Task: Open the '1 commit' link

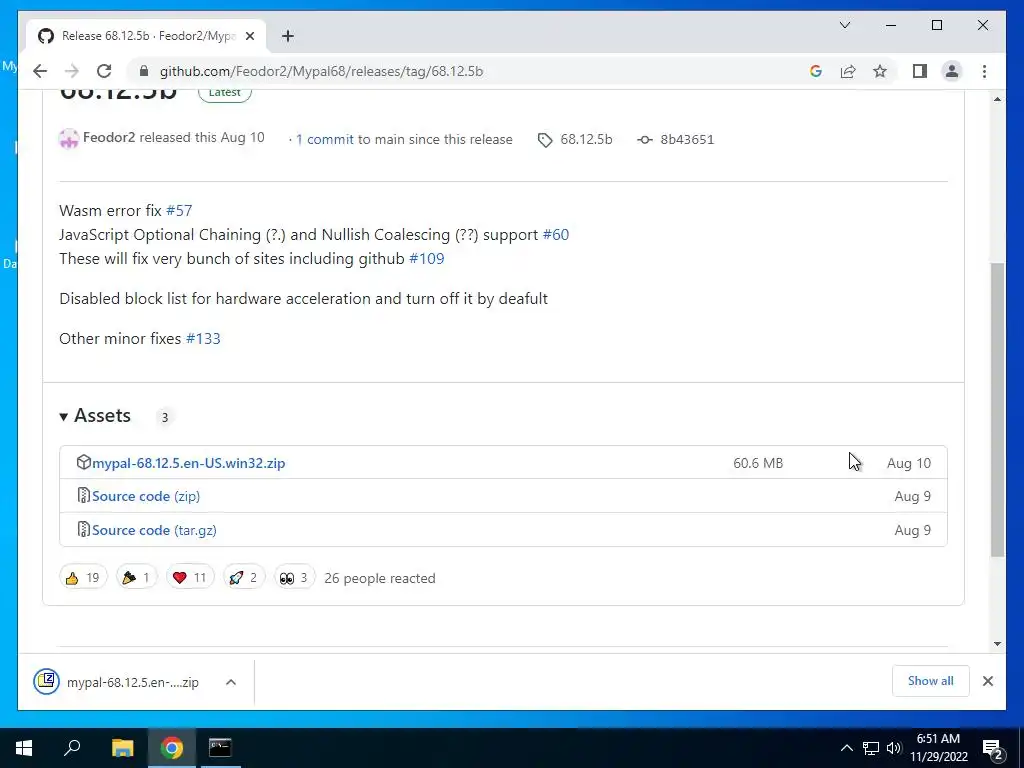Action: click(324, 139)
